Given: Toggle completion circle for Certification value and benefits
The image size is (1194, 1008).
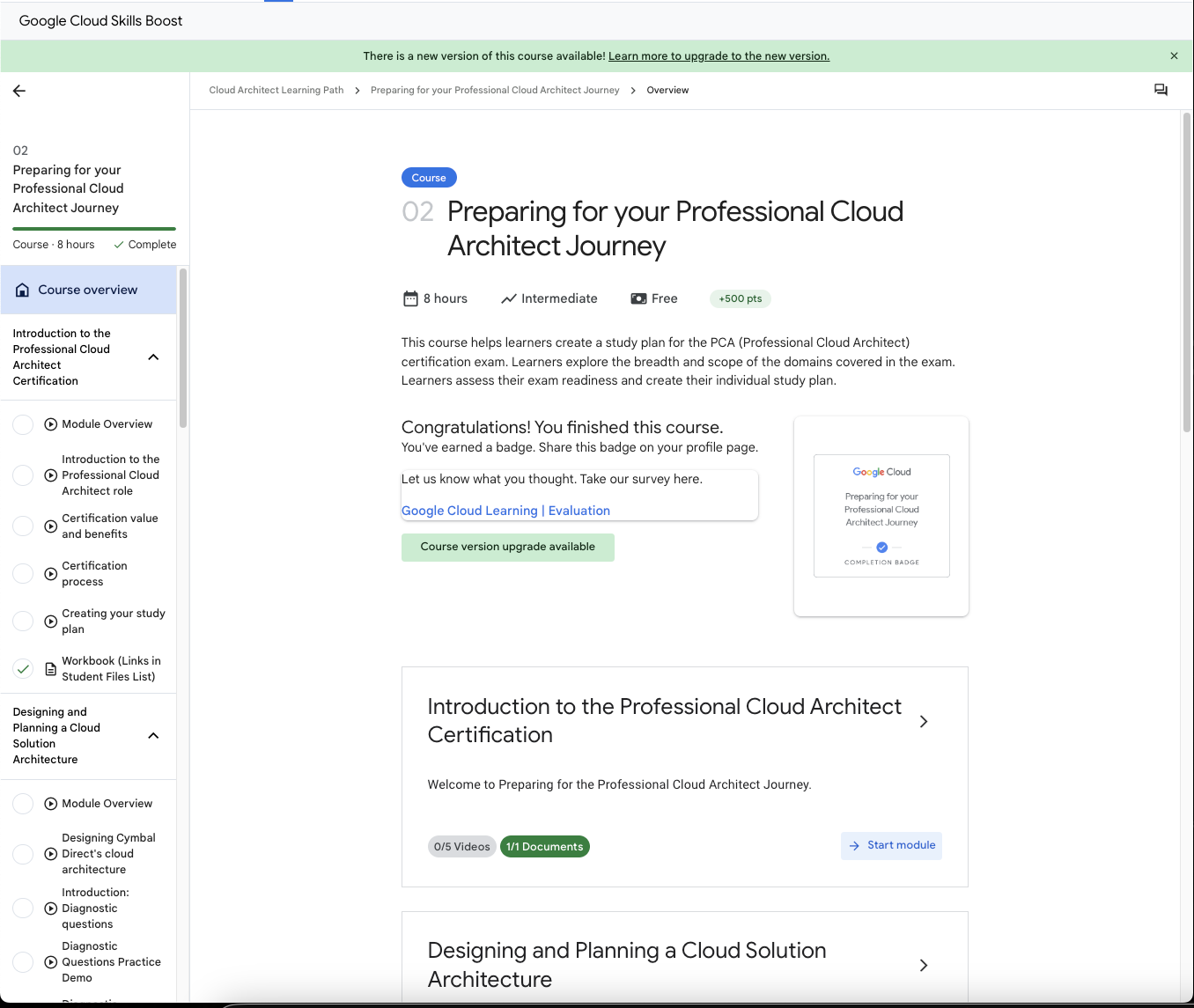Looking at the screenshot, I should 24,526.
